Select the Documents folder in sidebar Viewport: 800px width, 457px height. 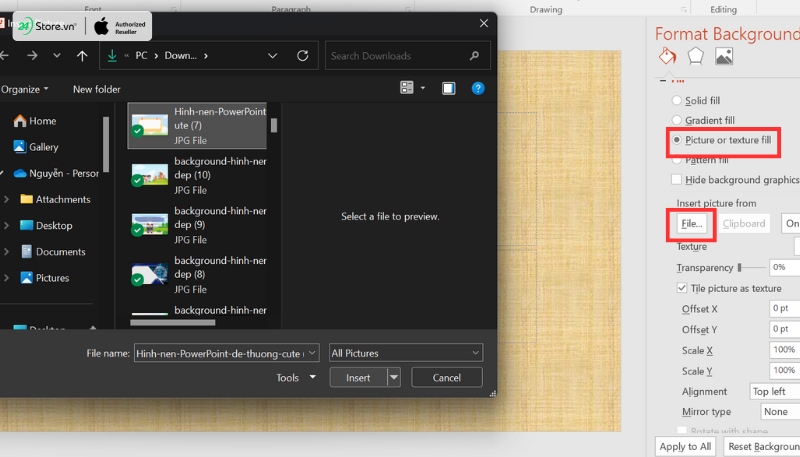tap(53, 251)
